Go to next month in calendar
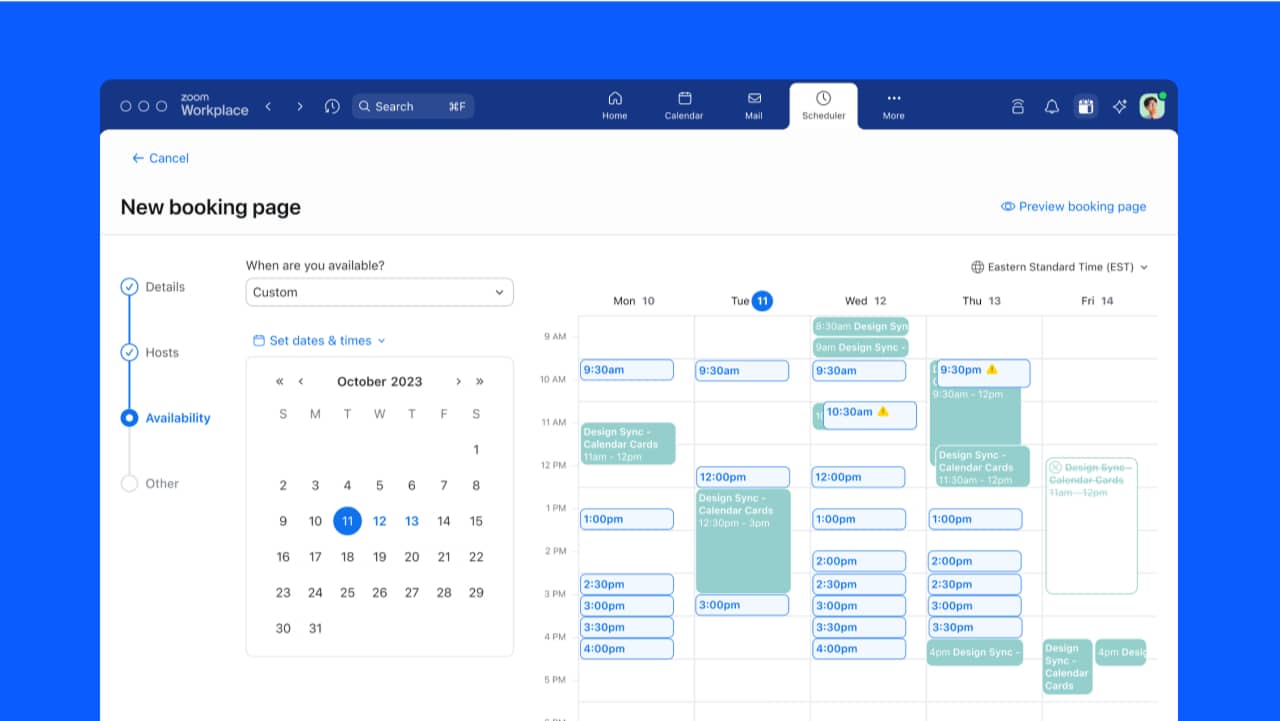The image size is (1280, 721). (458, 381)
